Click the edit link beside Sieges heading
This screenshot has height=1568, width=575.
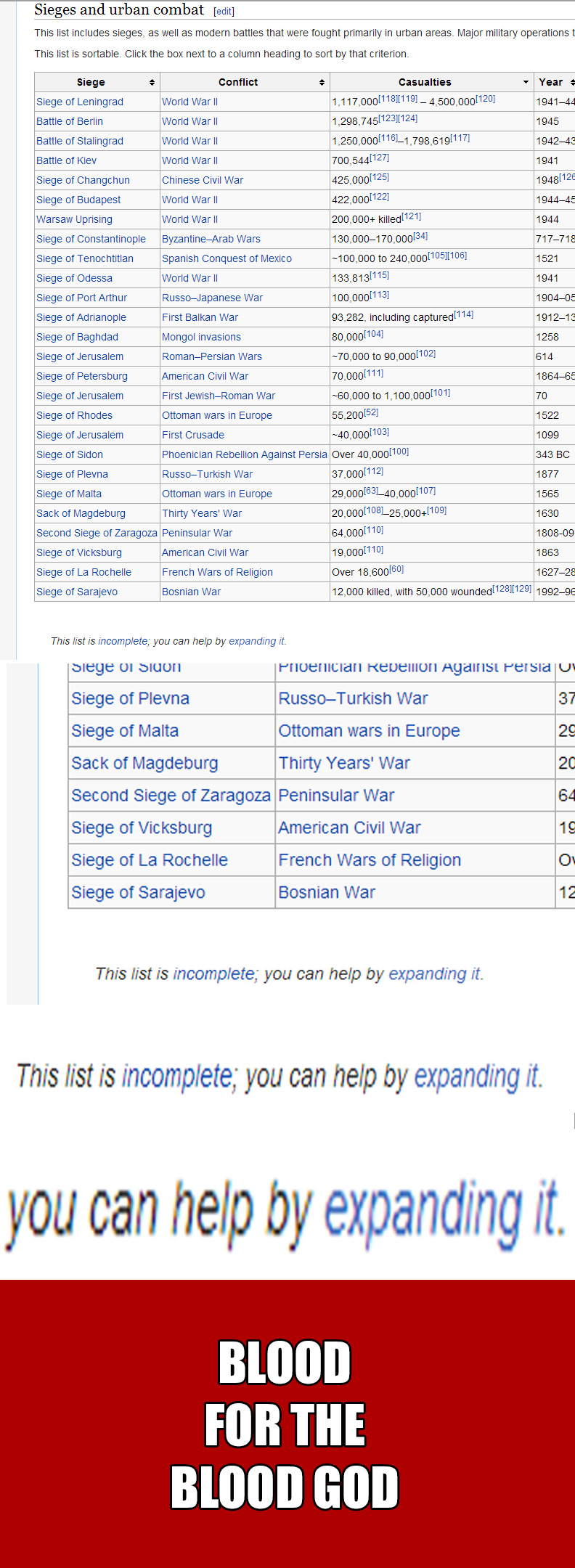[x=224, y=12]
